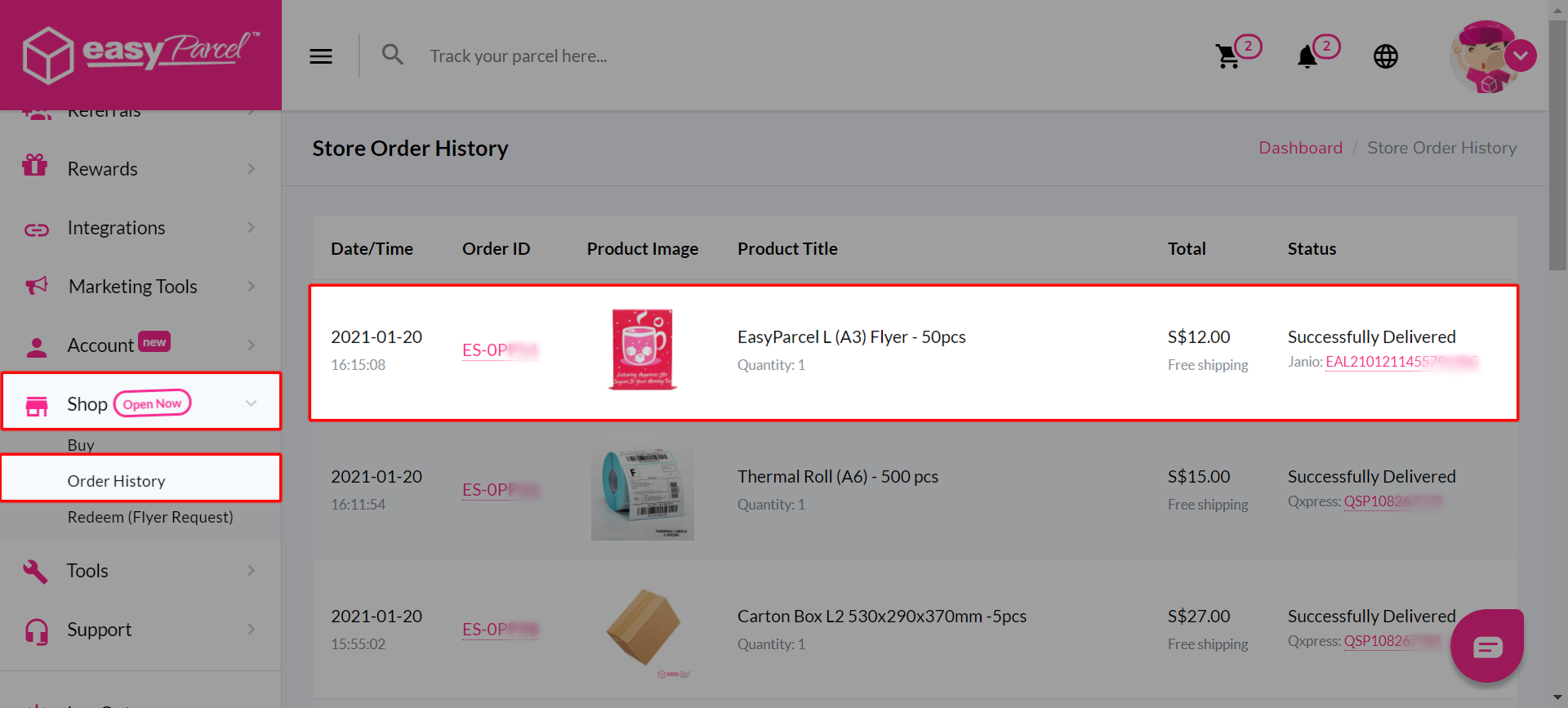Click the Integrations link icon
The width and height of the screenshot is (1568, 708).
click(36, 229)
